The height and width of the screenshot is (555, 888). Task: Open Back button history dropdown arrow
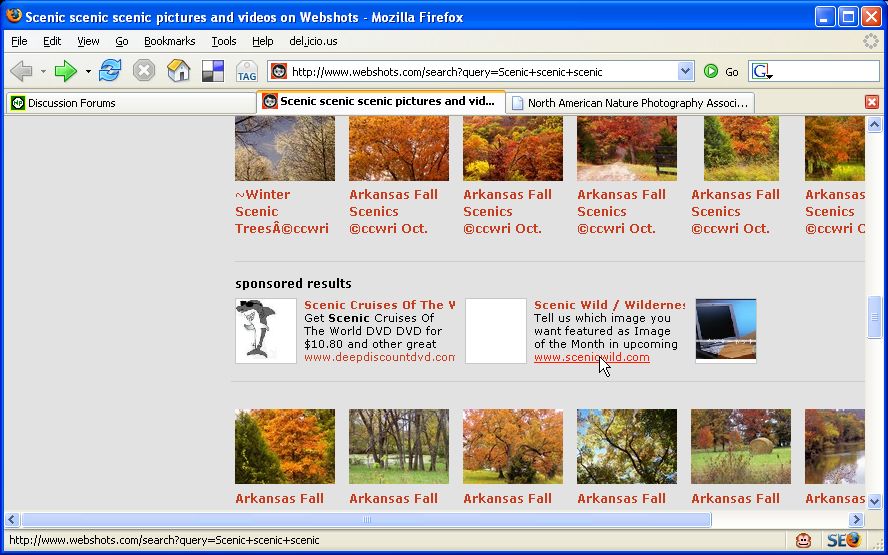(43, 72)
